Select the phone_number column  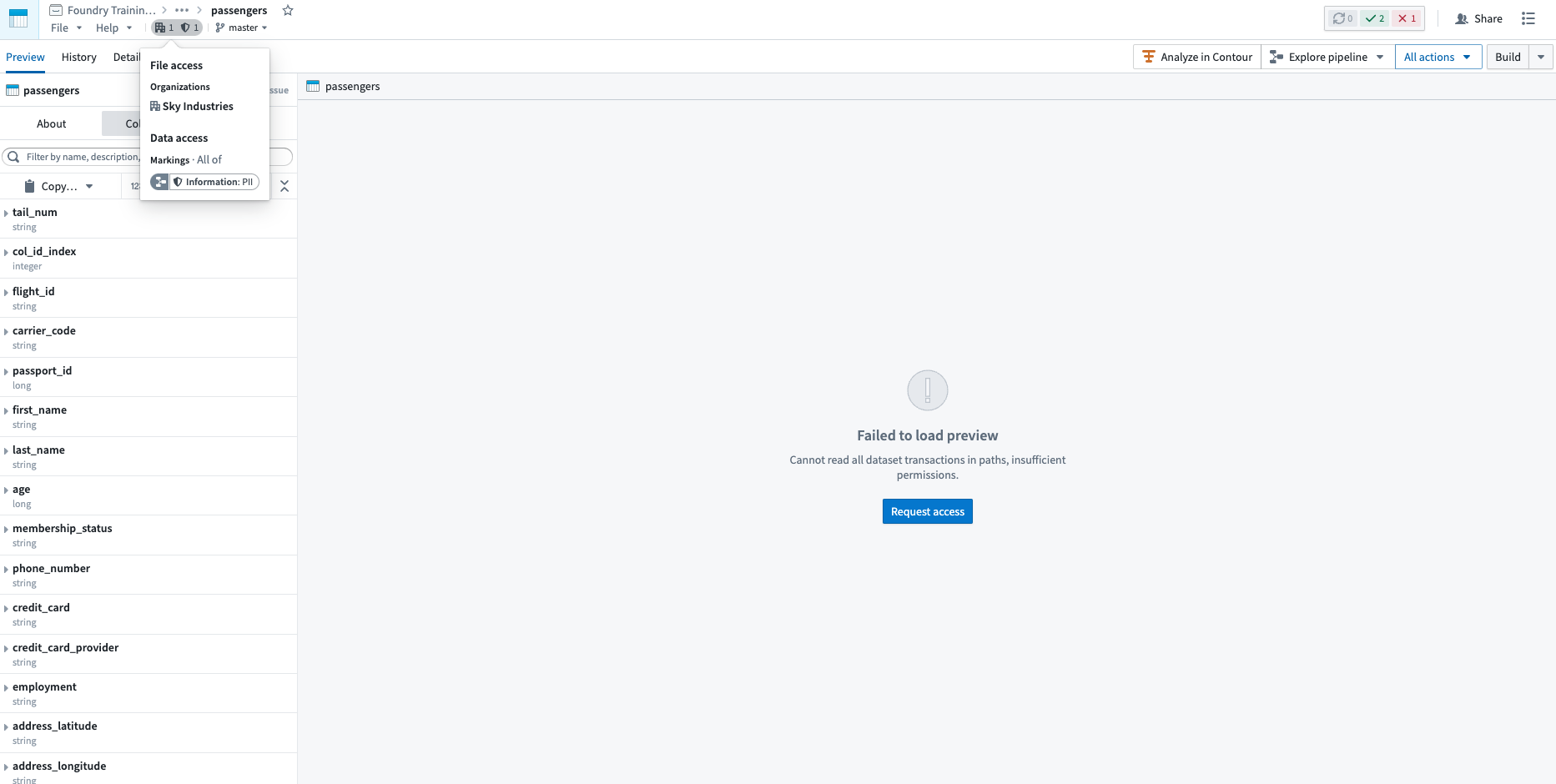click(149, 575)
